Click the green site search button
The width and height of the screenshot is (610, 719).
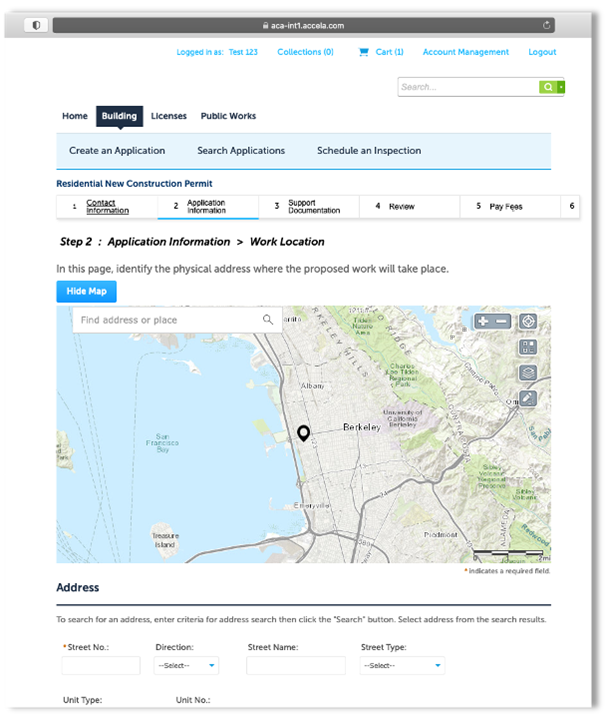(547, 87)
